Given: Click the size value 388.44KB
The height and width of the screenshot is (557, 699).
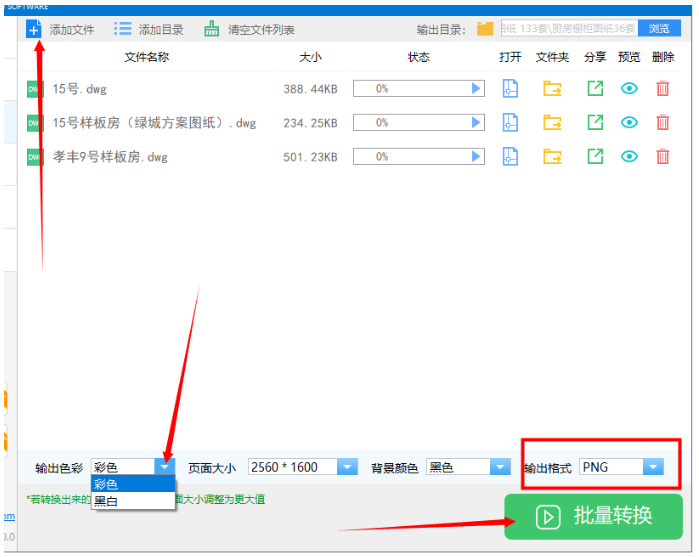Looking at the screenshot, I should [x=310, y=89].
